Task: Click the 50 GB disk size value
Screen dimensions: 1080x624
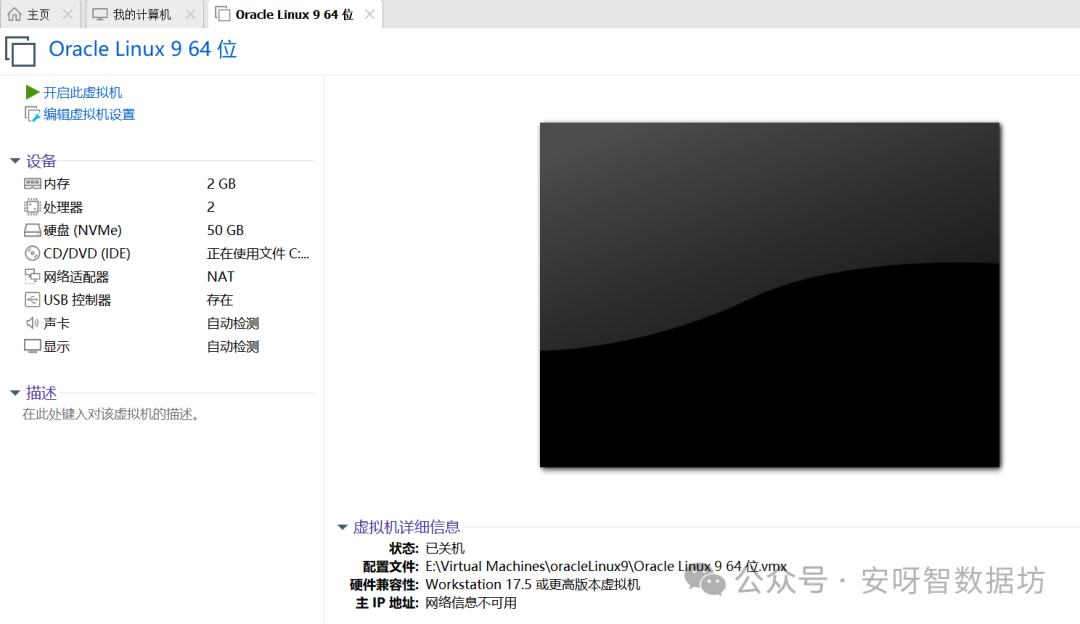Action: (225, 230)
